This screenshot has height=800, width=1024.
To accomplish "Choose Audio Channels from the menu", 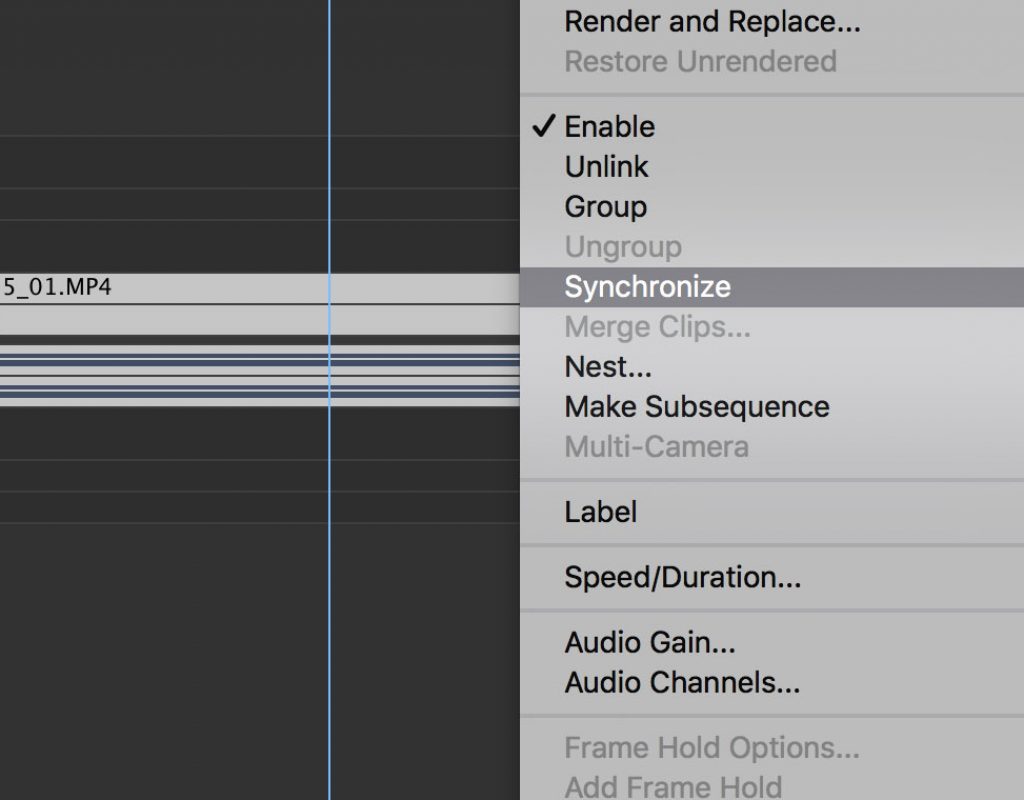I will point(682,683).
